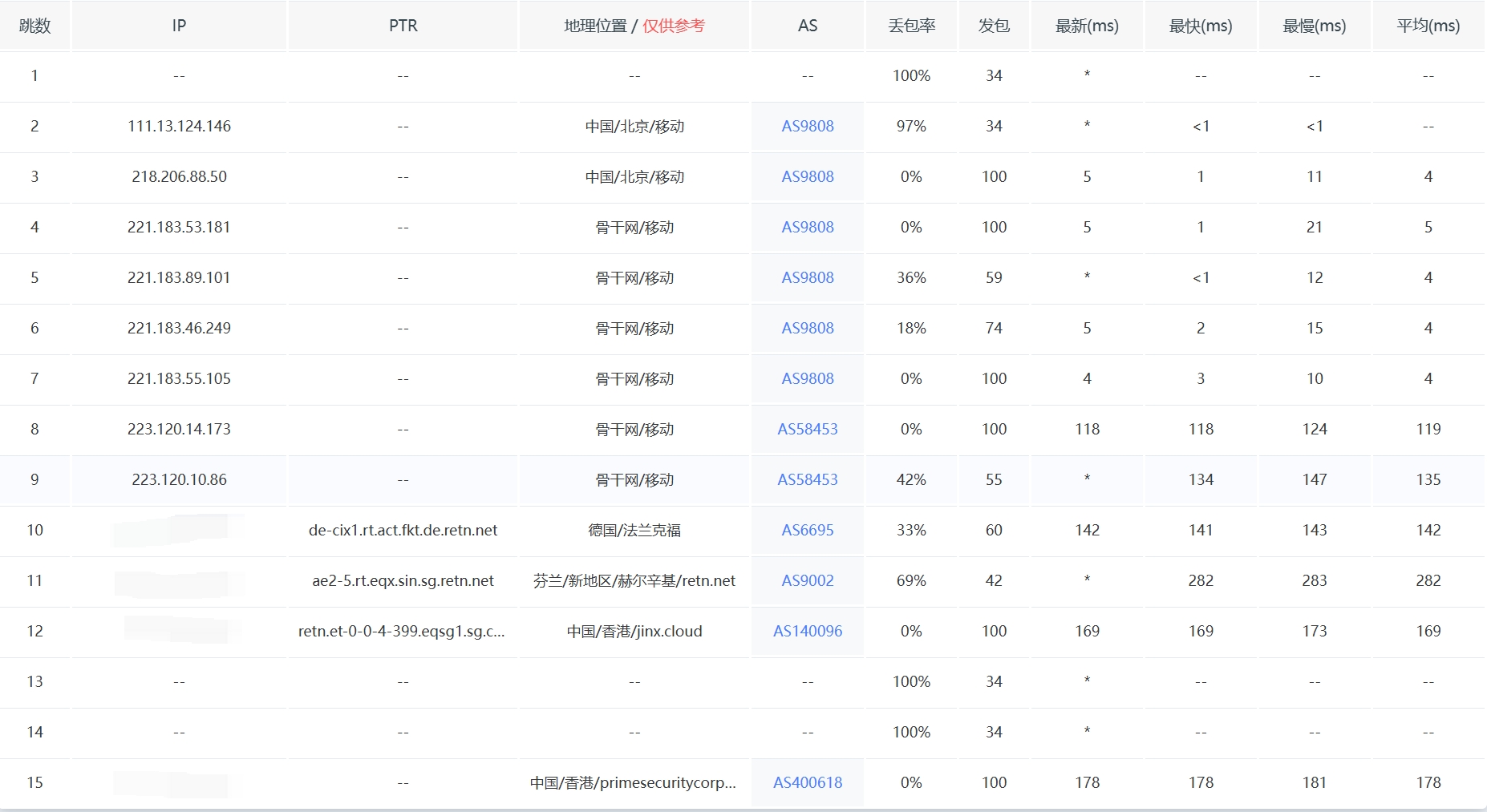The width and height of the screenshot is (1487, 812).
Task: Click slowest time value 173
Action: 1315,631
